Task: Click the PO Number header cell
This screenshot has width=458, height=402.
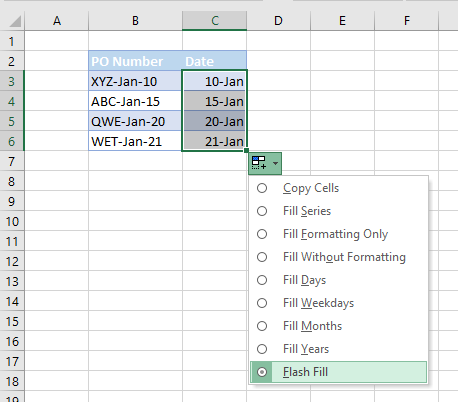Action: point(135,61)
